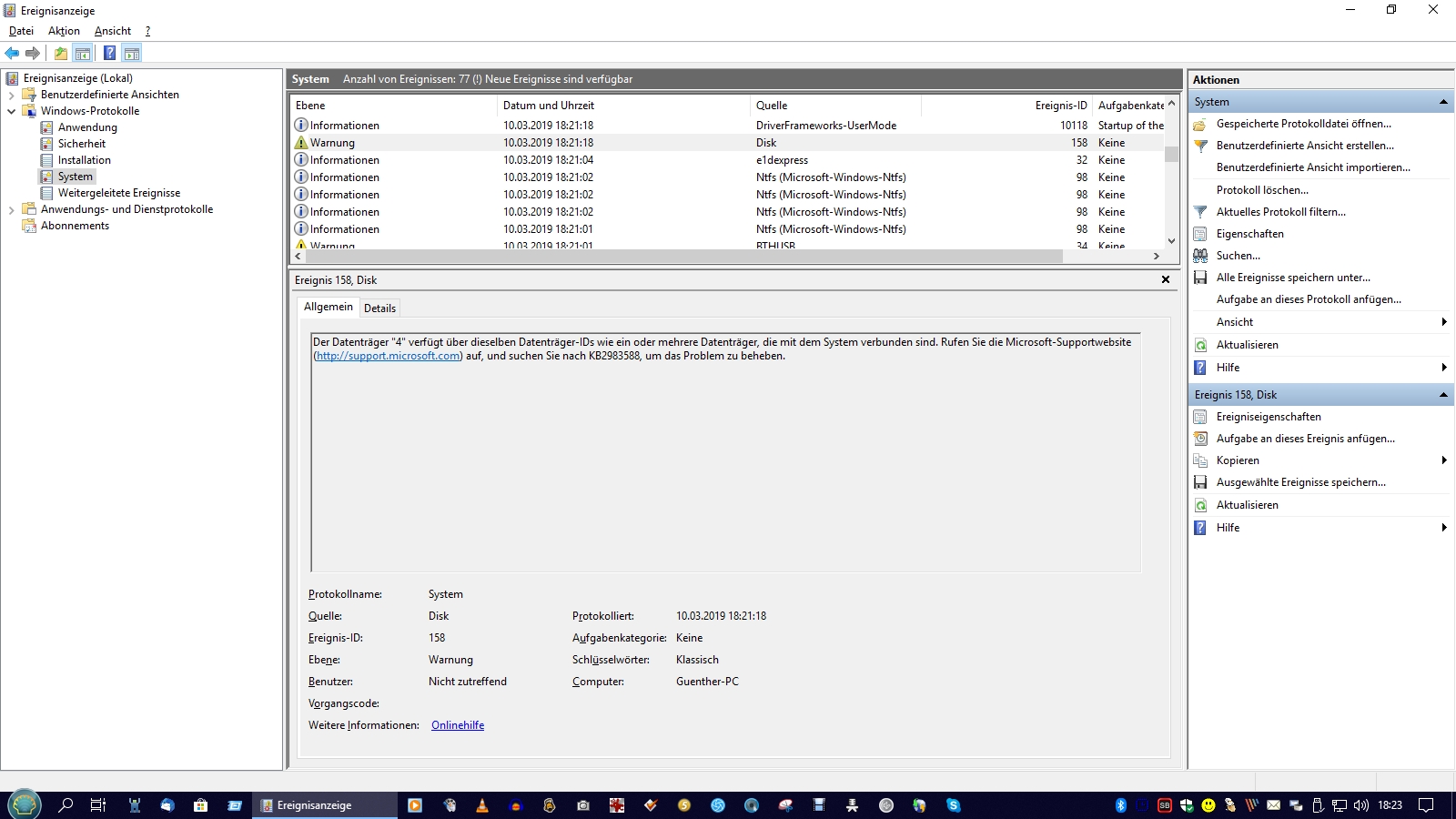Click Aufgabe an dieses Protokoll anfügen
Screen dimensions: 1456x819
[1309, 299]
